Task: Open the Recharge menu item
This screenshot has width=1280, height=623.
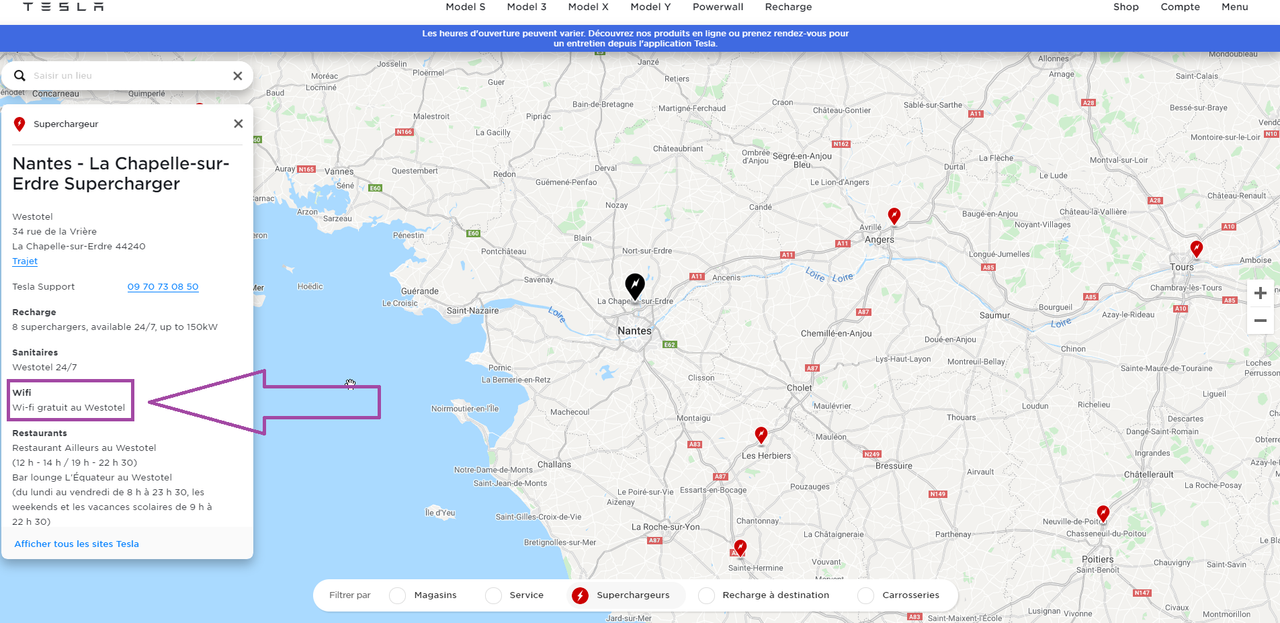Action: click(x=788, y=7)
